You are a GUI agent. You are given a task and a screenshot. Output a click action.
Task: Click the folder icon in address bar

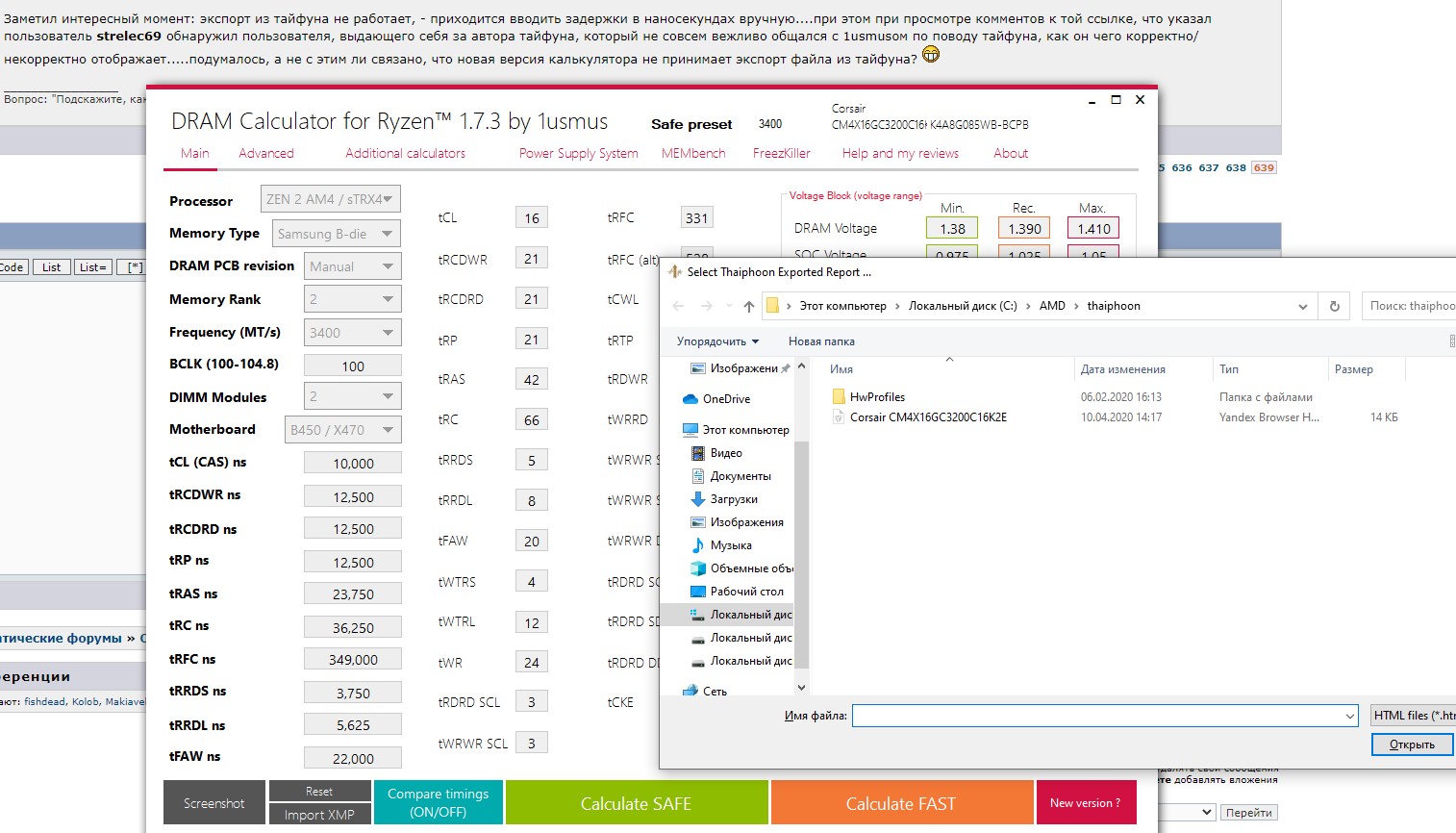(772, 306)
